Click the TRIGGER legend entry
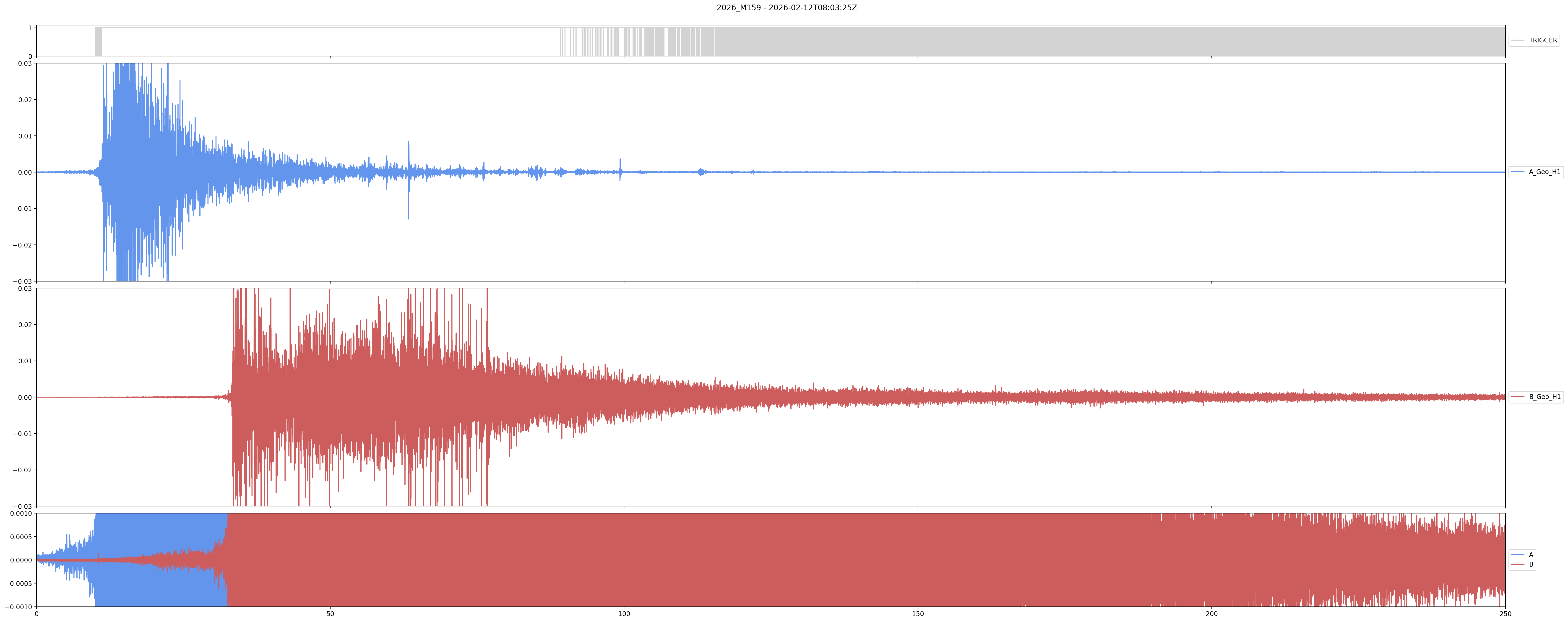This screenshot has width=1568, height=622. [1534, 40]
